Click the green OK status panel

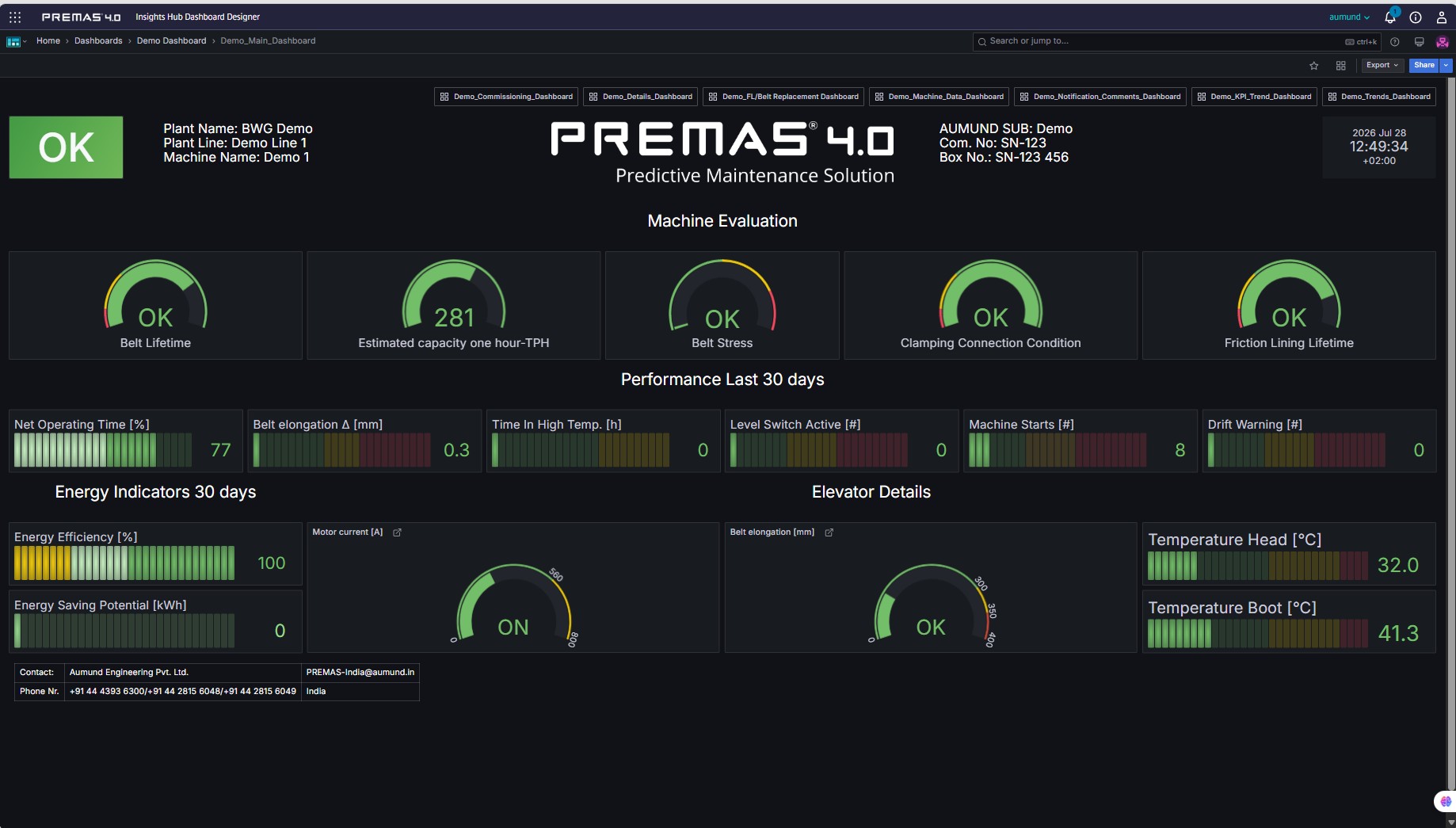coord(66,147)
